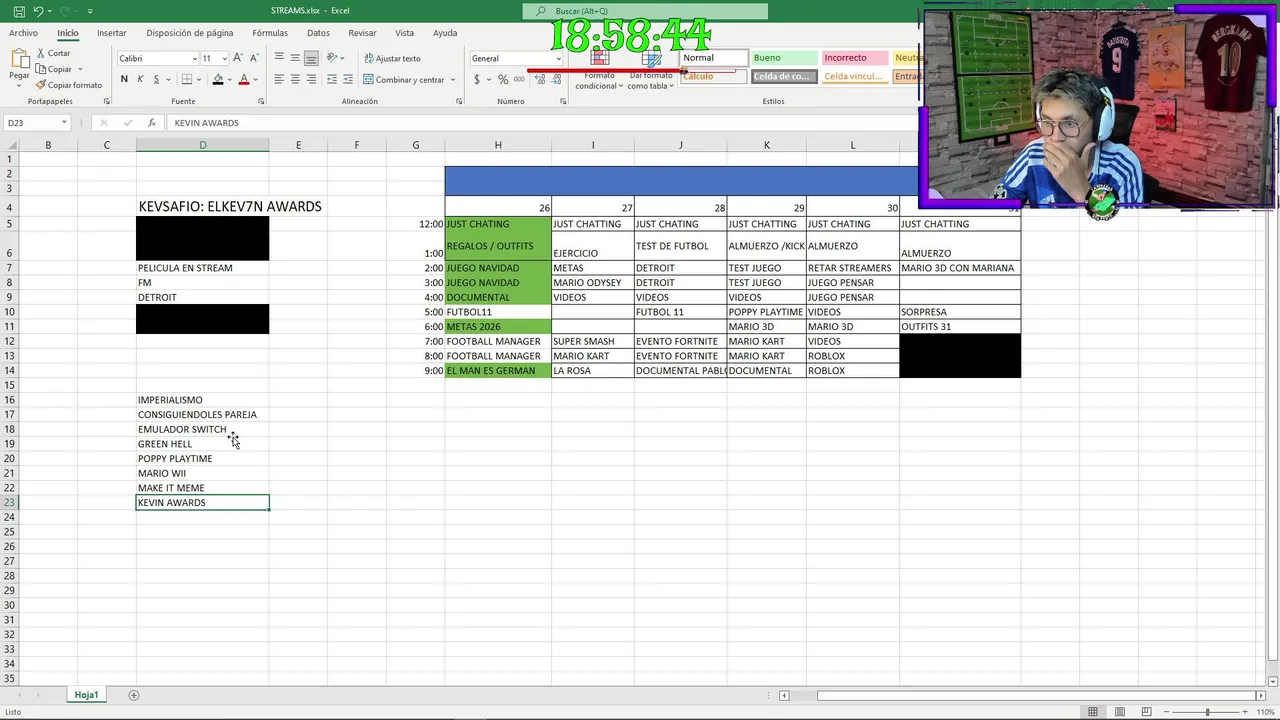This screenshot has height=720, width=1280.
Task: Toggle bottom vertical alignment
Action: 311,58
